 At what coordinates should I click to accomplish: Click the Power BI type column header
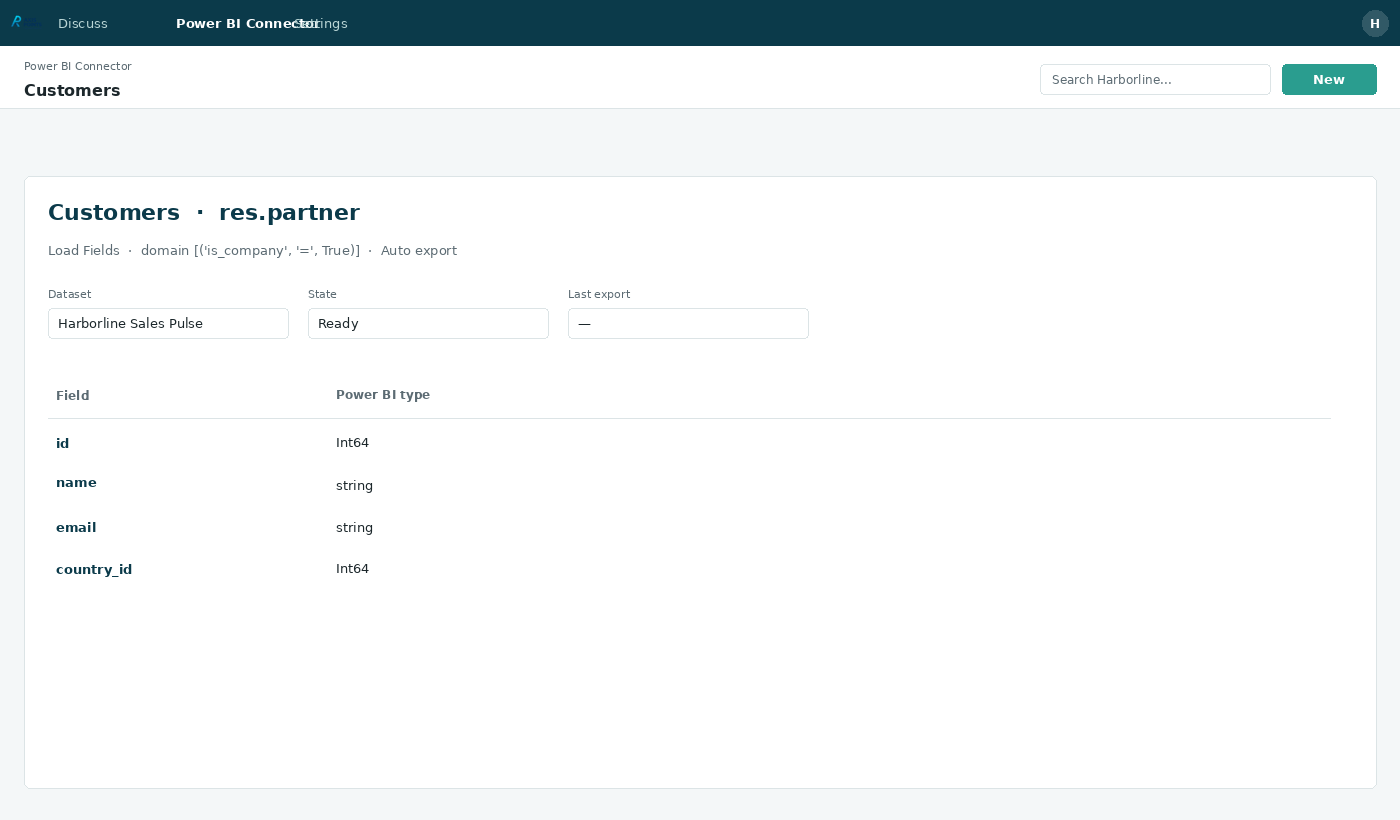point(383,395)
